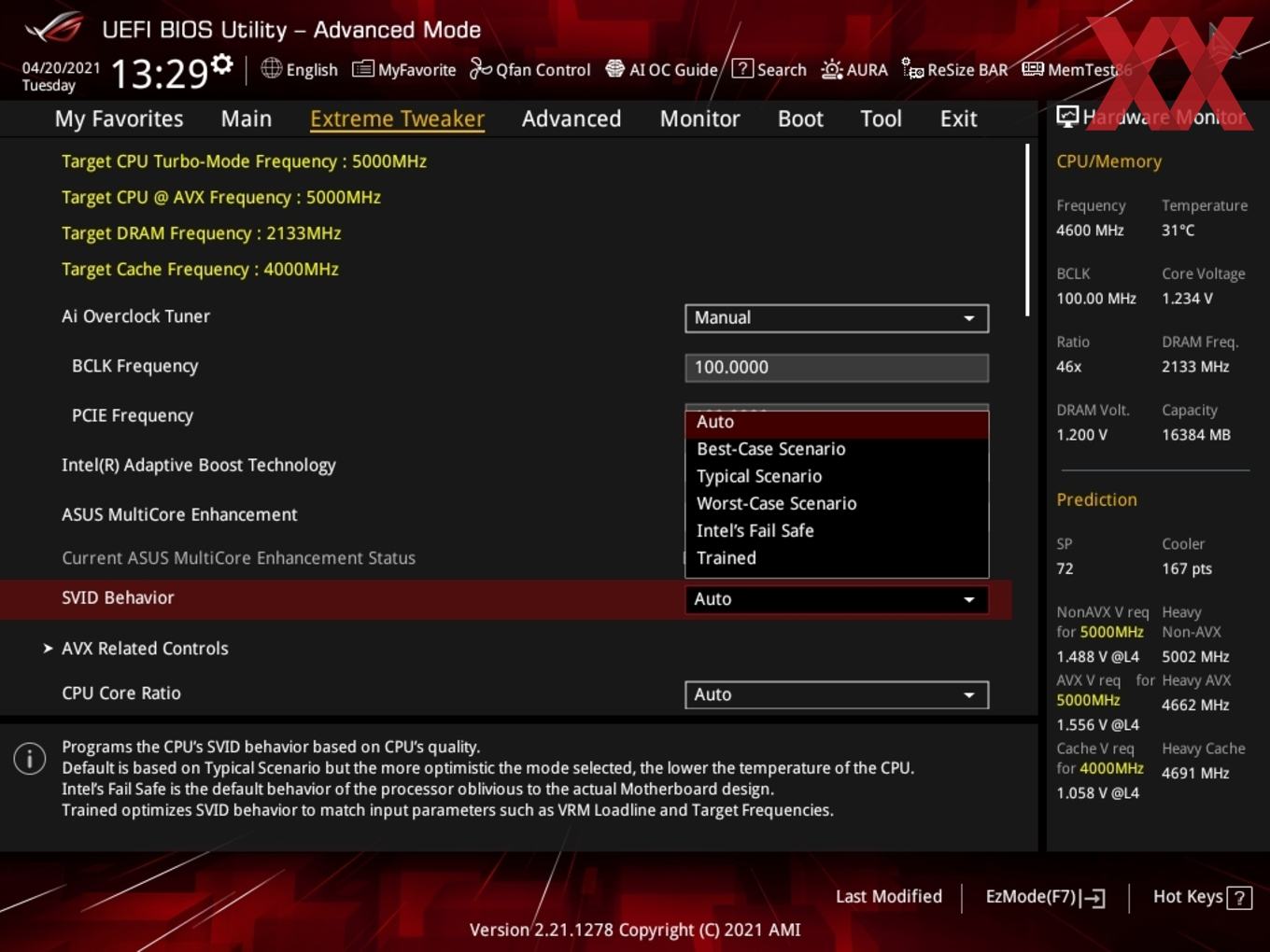Open the Advanced tab
1270x952 pixels.
pos(571,119)
